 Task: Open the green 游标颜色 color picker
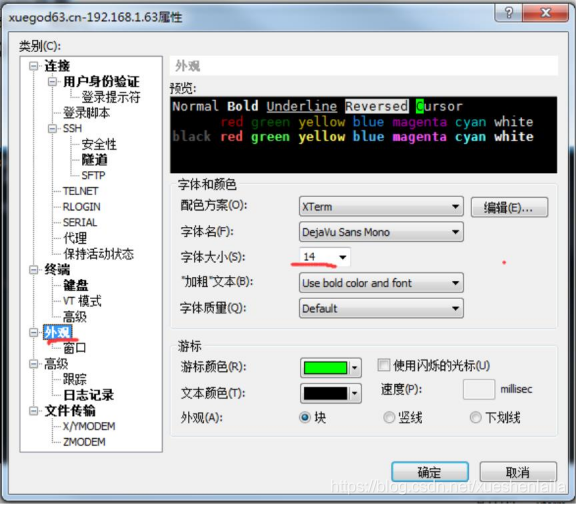coord(331,368)
